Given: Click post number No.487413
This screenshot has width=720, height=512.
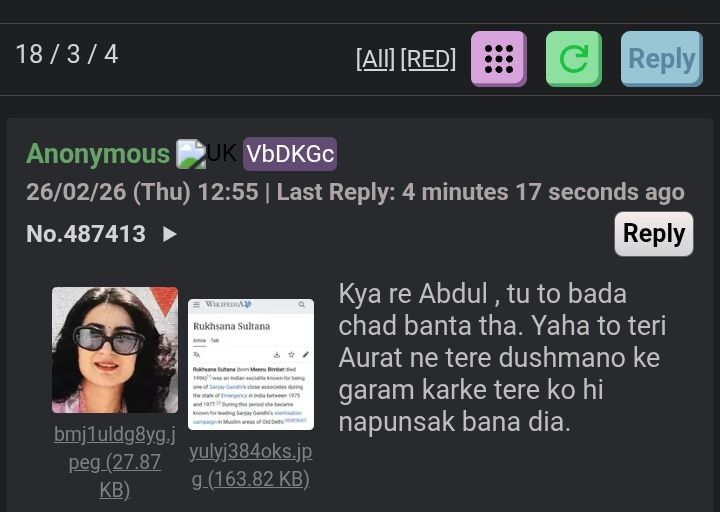Looking at the screenshot, I should [86, 234].
